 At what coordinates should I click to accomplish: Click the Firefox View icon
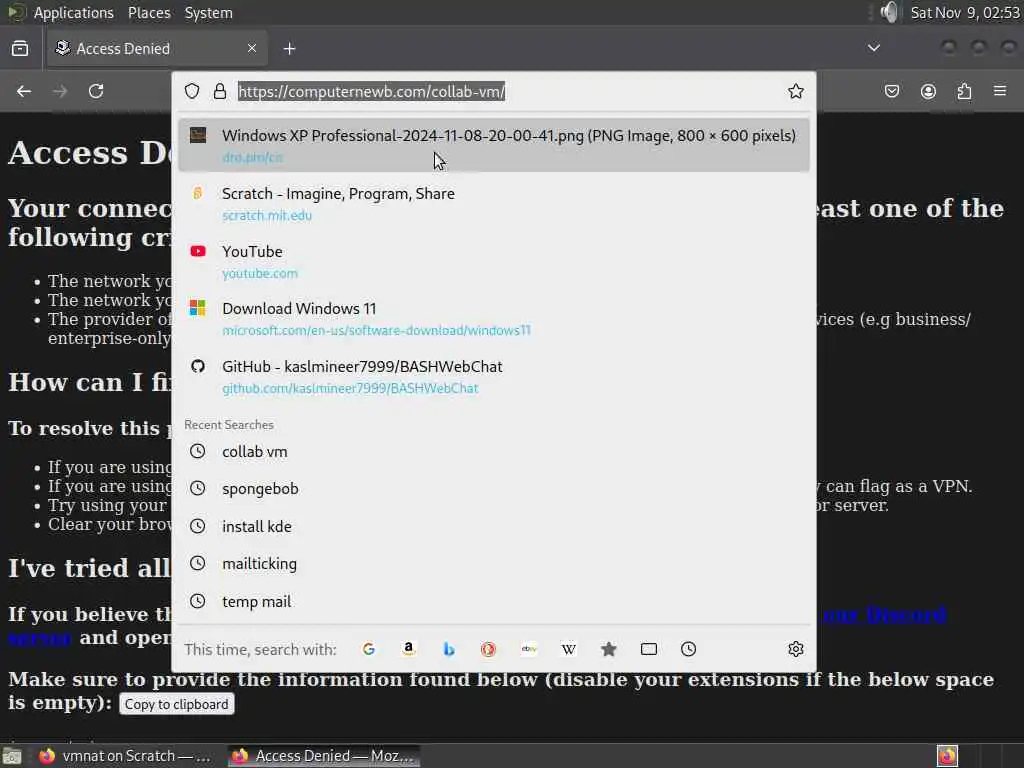pos(20,48)
